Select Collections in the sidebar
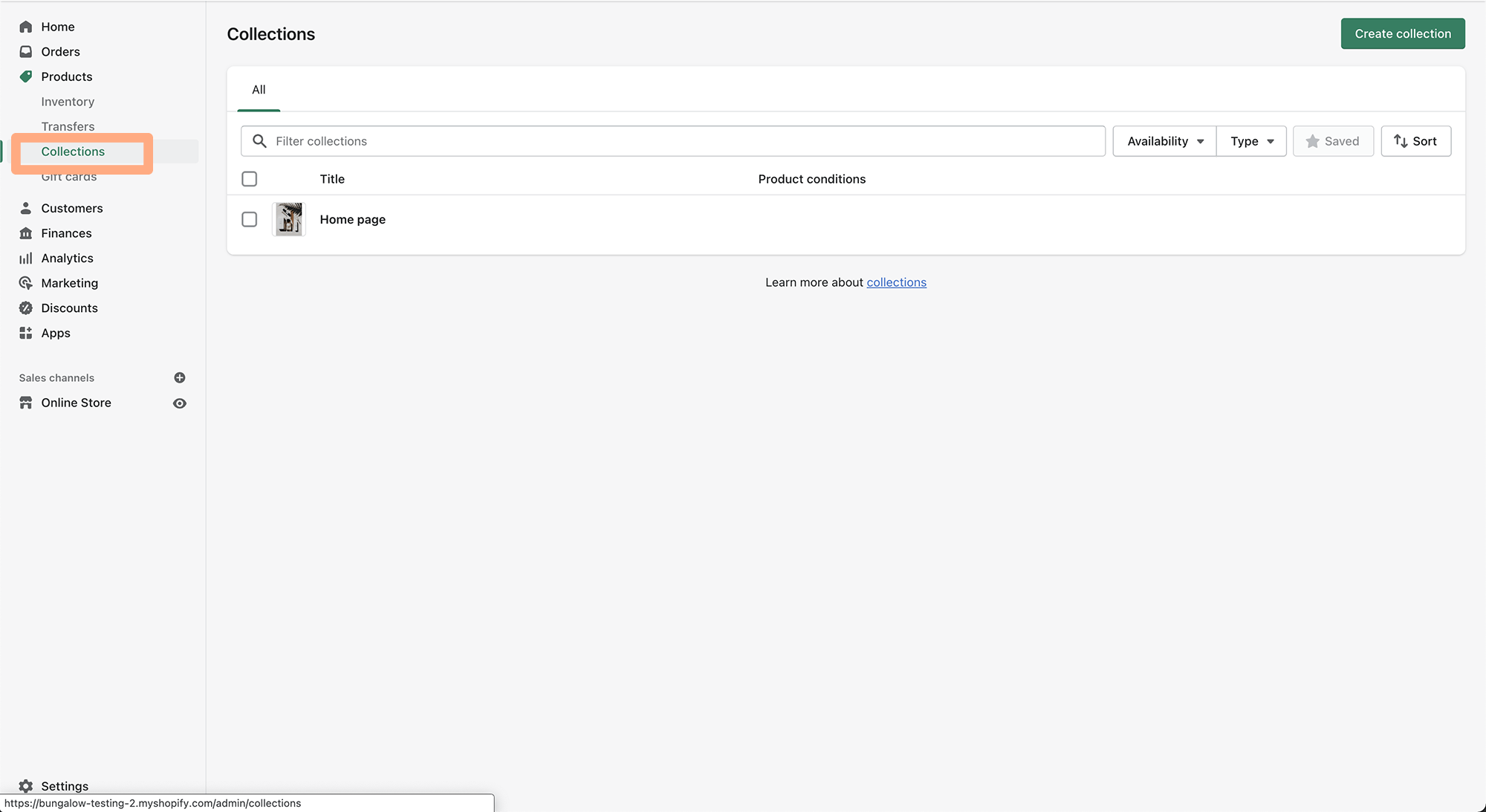1486x812 pixels. coord(73,152)
